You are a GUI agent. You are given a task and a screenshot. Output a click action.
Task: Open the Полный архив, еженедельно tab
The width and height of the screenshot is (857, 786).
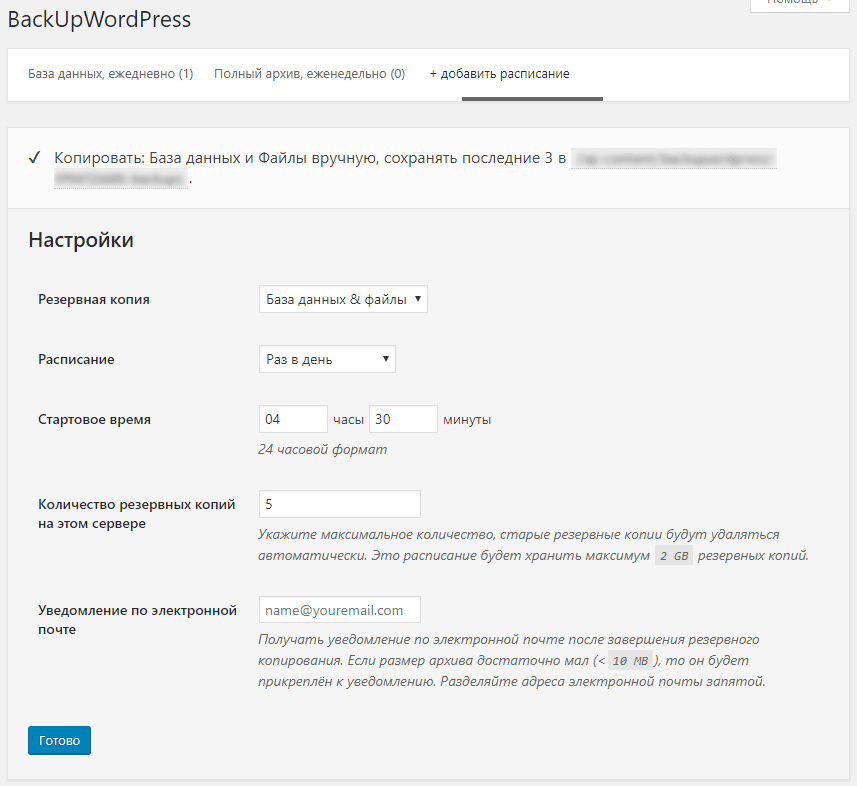click(309, 74)
